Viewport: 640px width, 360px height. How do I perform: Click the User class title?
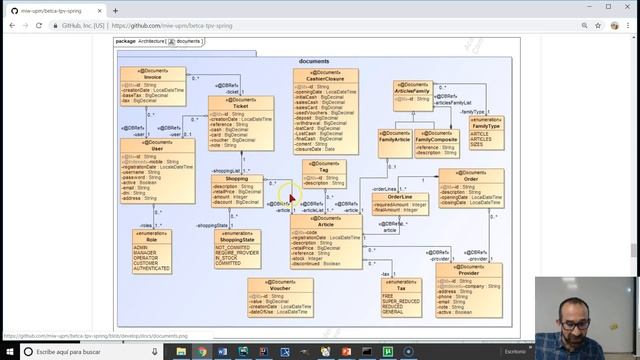coord(157,149)
